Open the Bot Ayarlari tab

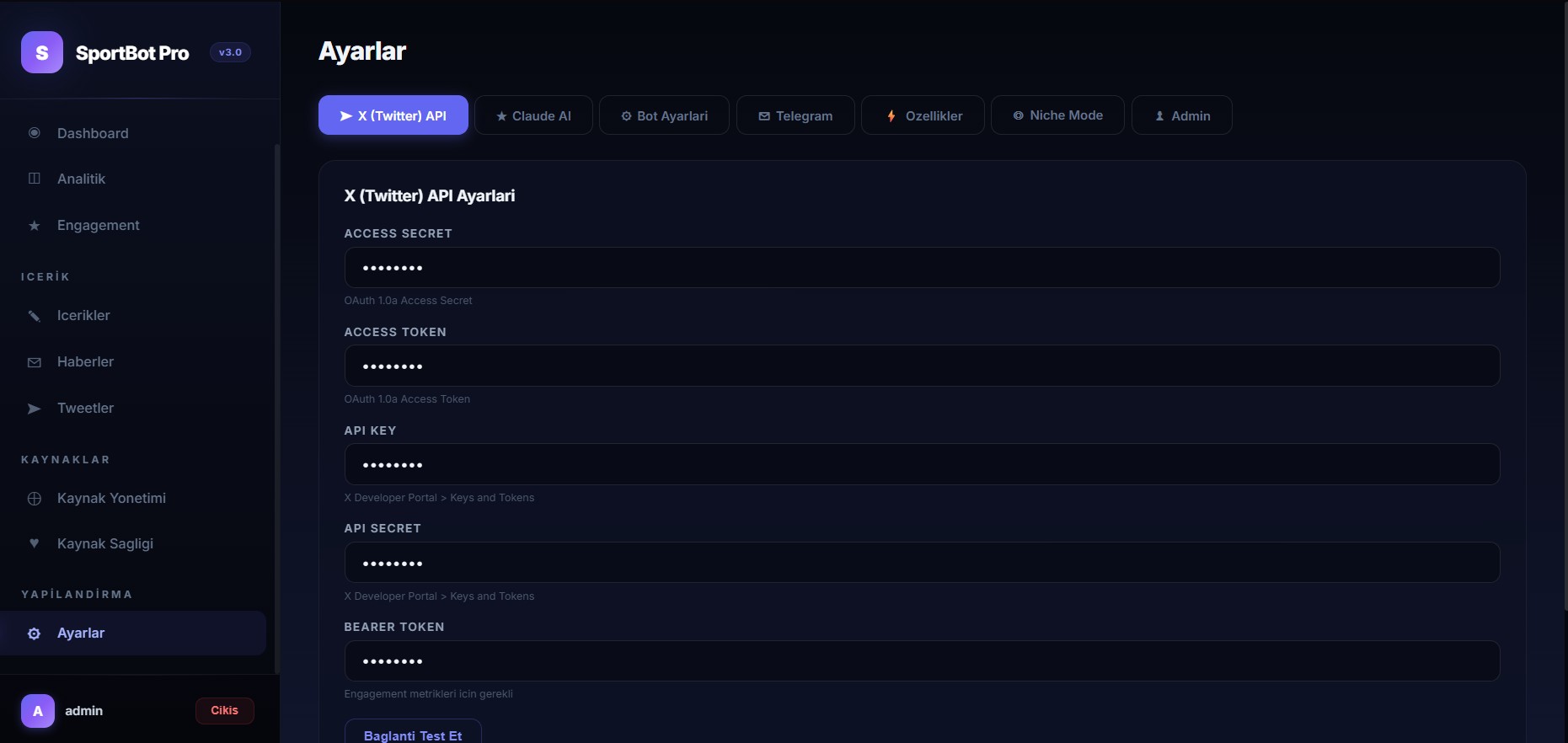pos(664,115)
